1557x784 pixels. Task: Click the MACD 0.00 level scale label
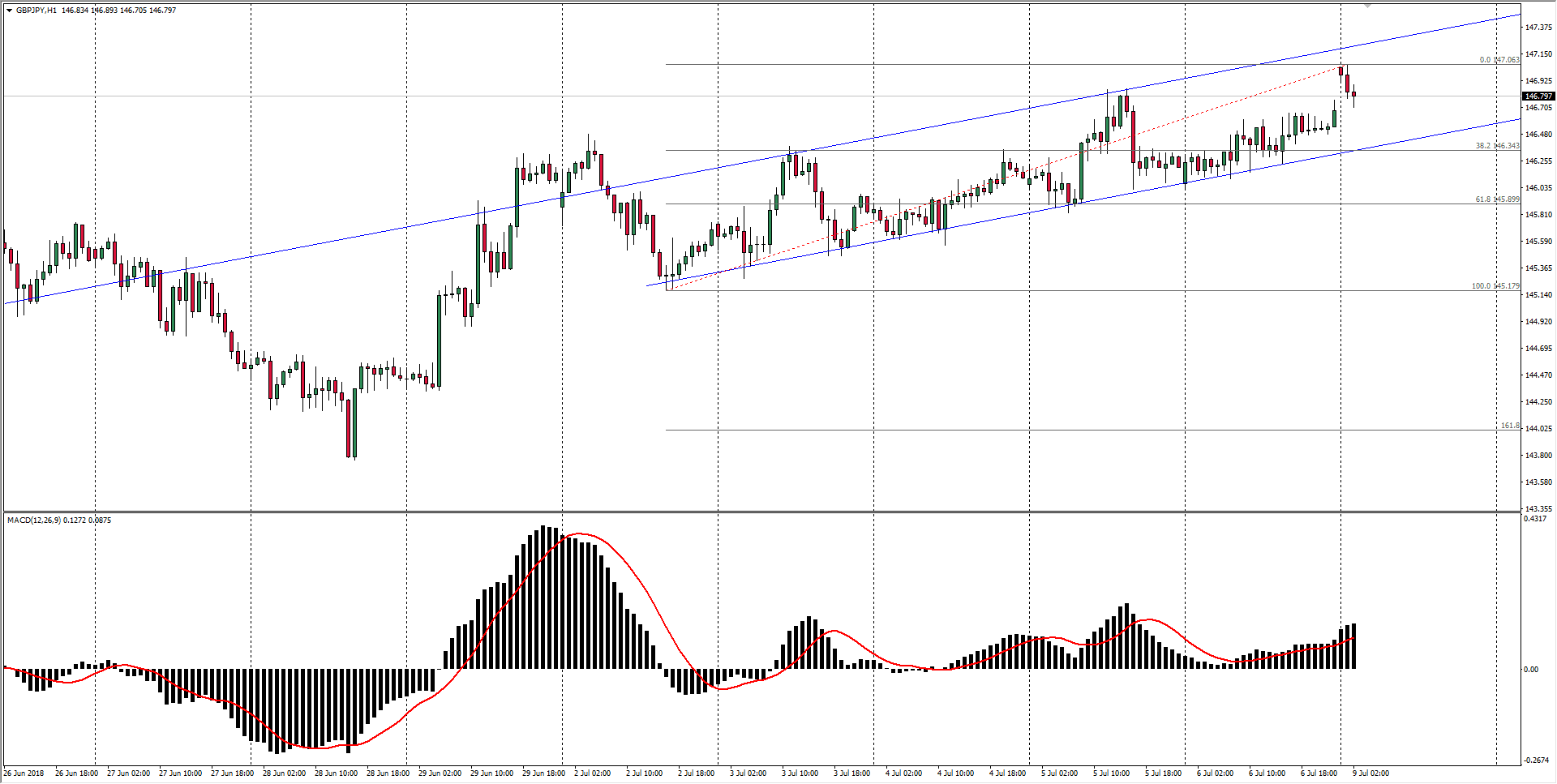pyautogui.click(x=1530, y=669)
